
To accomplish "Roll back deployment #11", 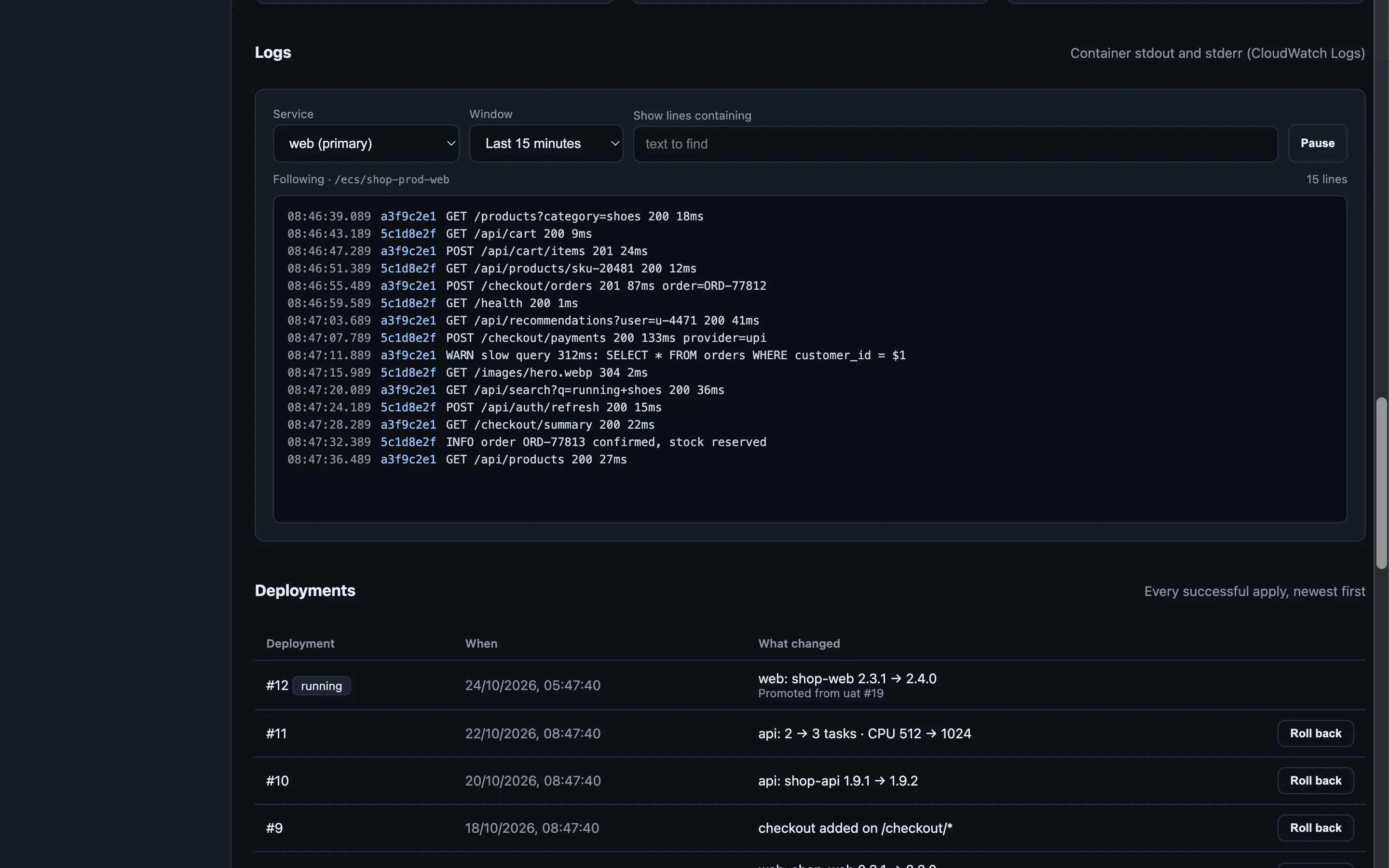I will point(1316,733).
